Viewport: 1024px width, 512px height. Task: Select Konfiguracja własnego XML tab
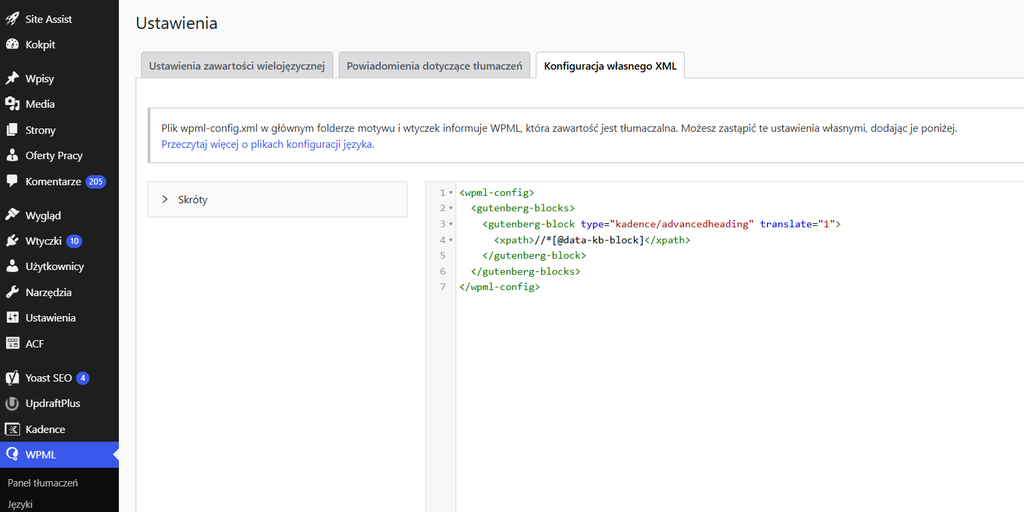tap(610, 65)
